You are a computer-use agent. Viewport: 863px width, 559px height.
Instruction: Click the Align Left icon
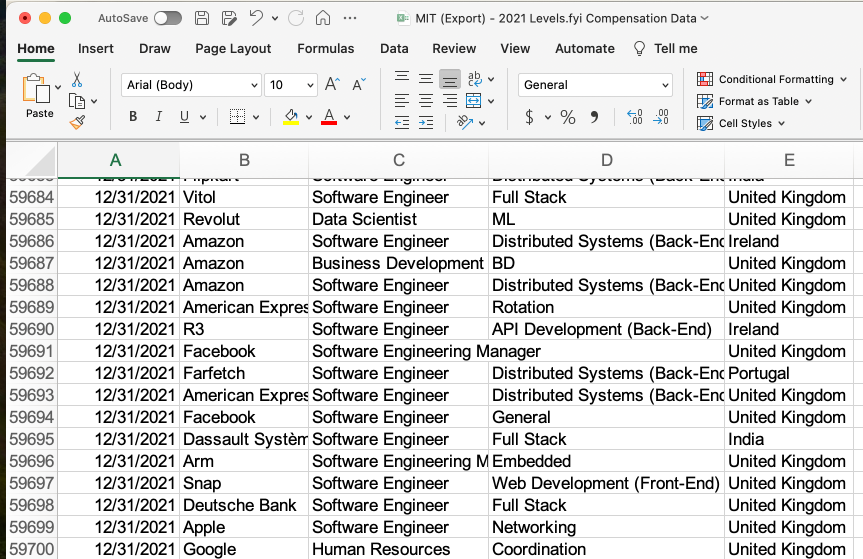point(402,101)
